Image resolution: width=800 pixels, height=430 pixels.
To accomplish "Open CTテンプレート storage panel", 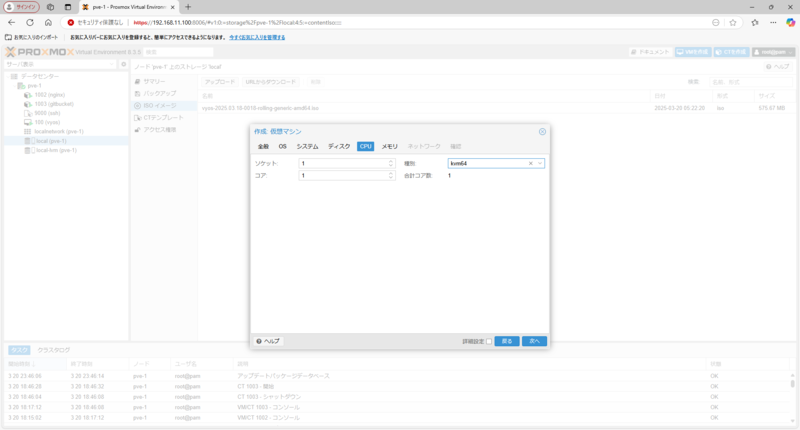I will pyautogui.click(x=164, y=118).
